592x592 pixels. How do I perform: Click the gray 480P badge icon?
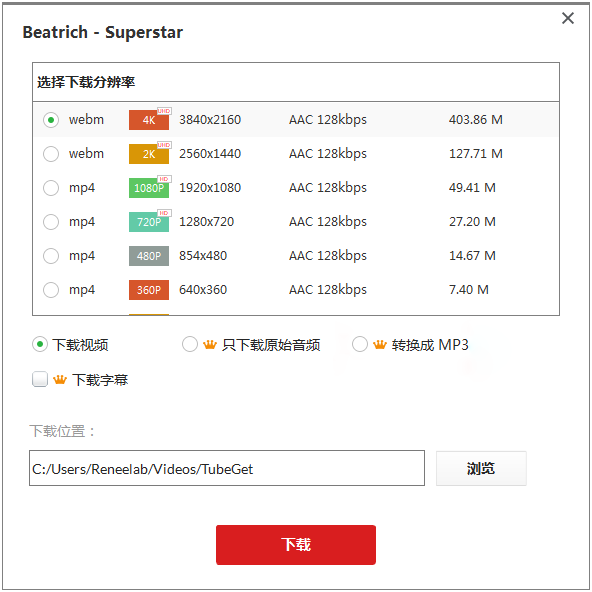coord(149,256)
